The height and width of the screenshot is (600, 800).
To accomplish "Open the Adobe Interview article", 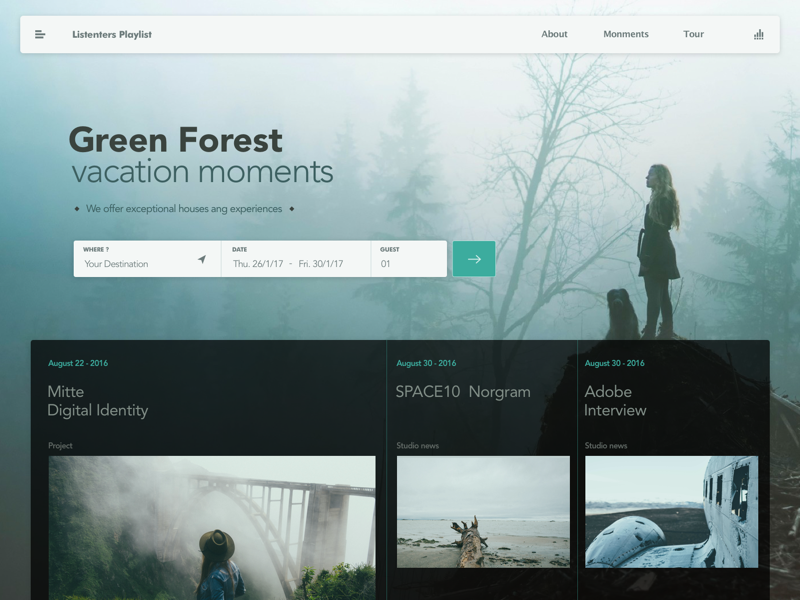I will tap(614, 402).
